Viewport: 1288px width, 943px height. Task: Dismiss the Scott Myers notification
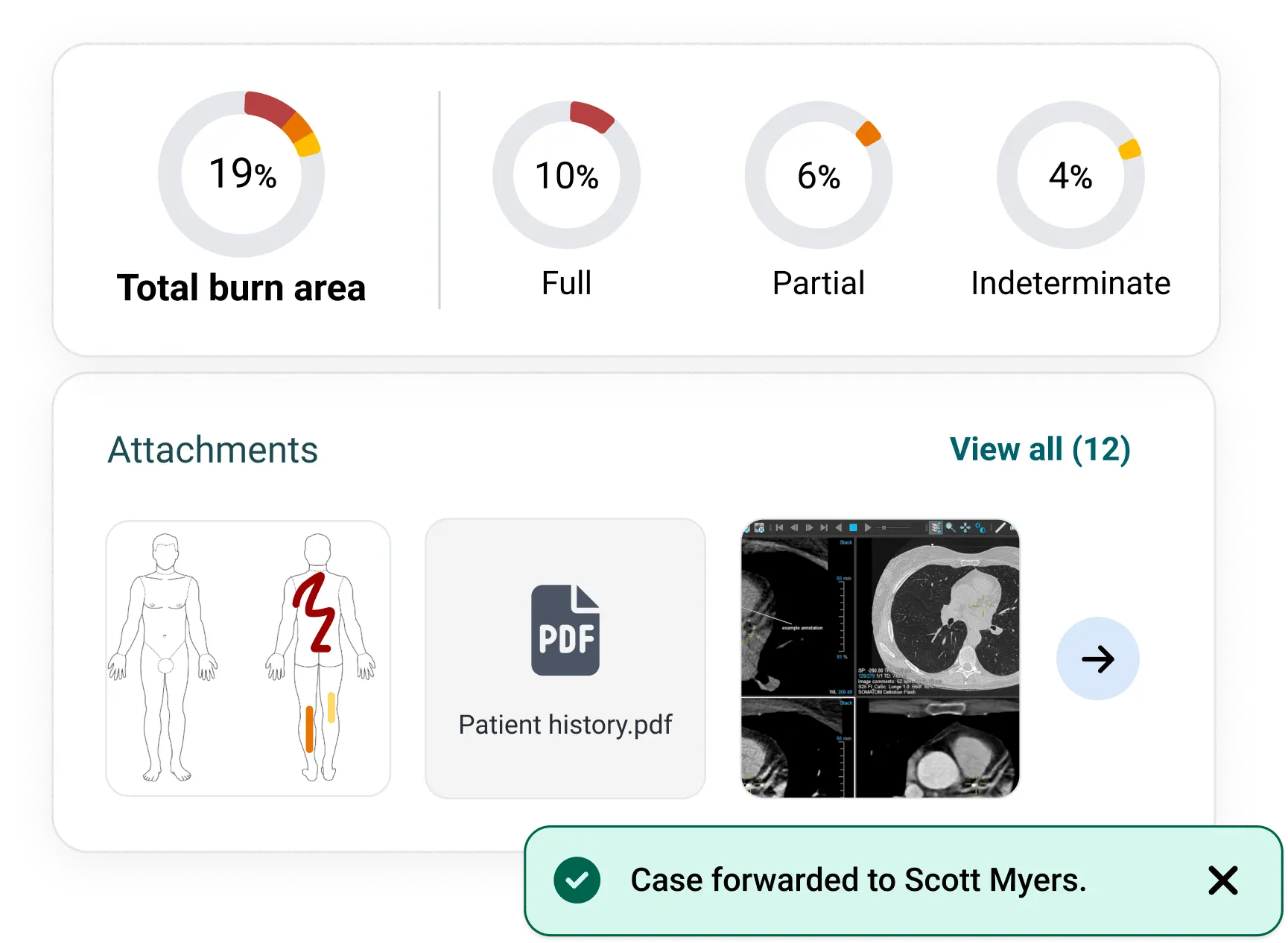point(1222,881)
